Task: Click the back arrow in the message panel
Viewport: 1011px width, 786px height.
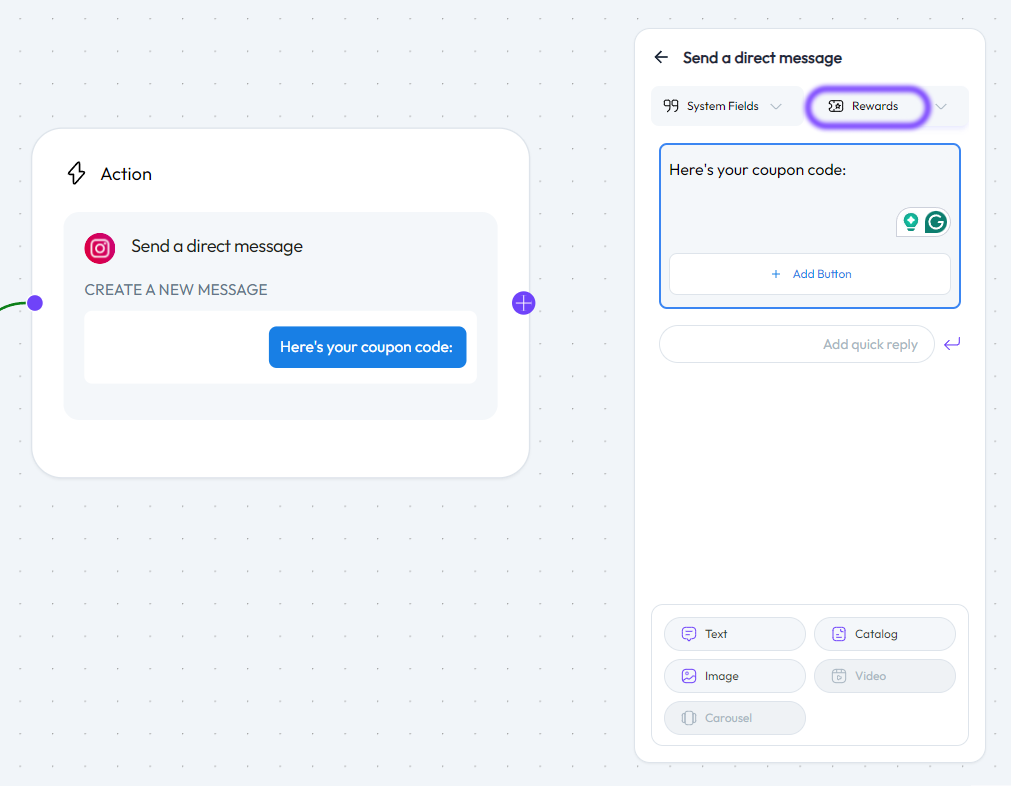Action: [x=661, y=58]
